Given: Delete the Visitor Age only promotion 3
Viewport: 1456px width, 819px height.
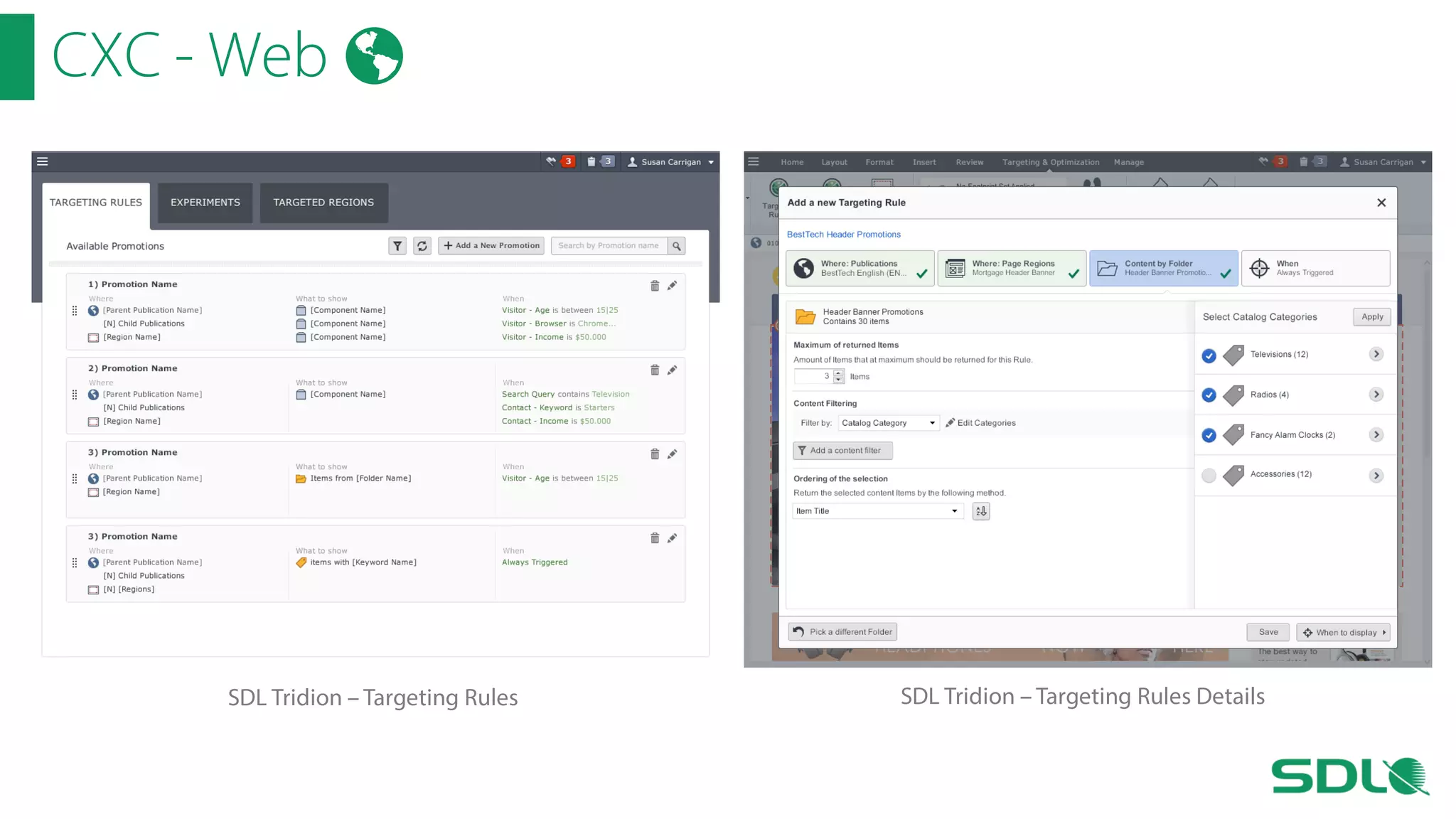Looking at the screenshot, I should [x=655, y=454].
